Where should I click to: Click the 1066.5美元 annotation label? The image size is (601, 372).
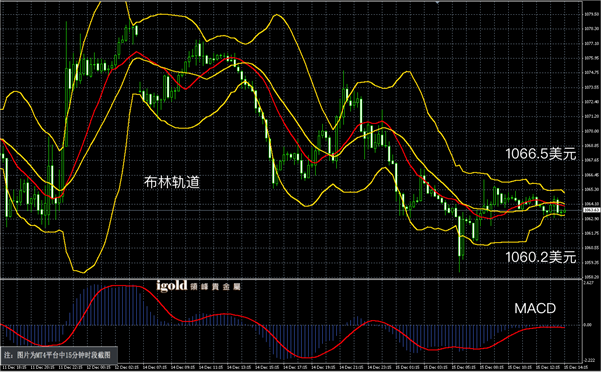click(x=541, y=154)
